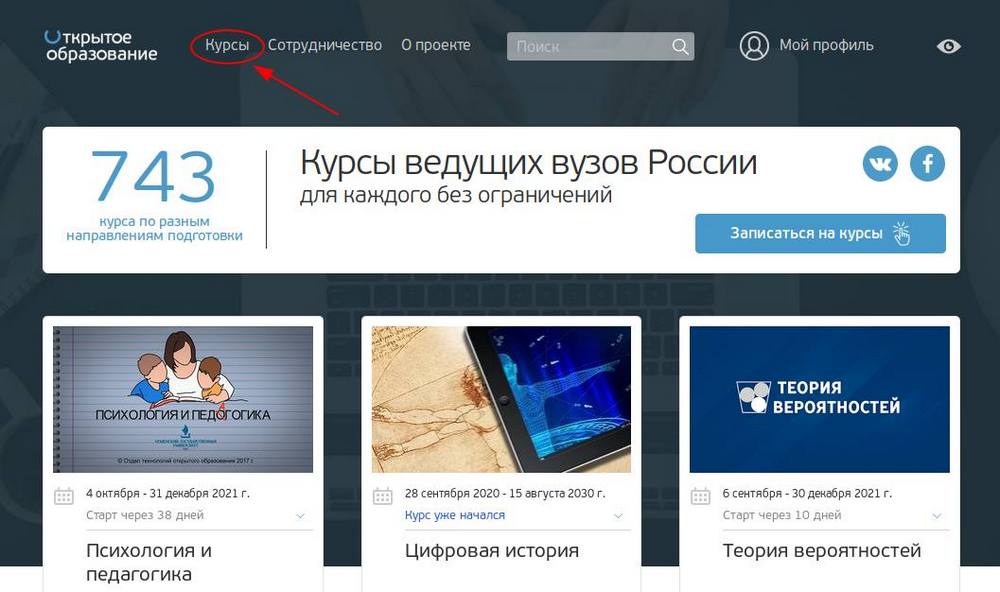The image size is (1000, 592).
Task: Open the Курсы menu item
Action: pyautogui.click(x=227, y=45)
